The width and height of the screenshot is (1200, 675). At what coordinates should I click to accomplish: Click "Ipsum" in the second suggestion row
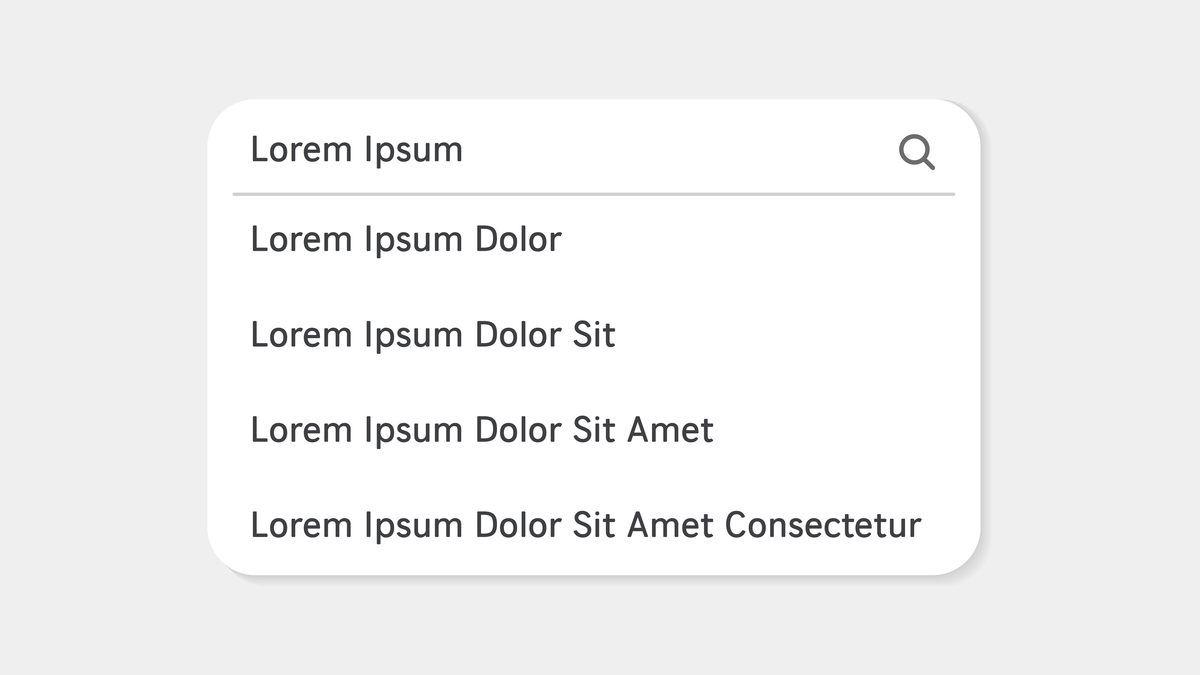pos(413,335)
